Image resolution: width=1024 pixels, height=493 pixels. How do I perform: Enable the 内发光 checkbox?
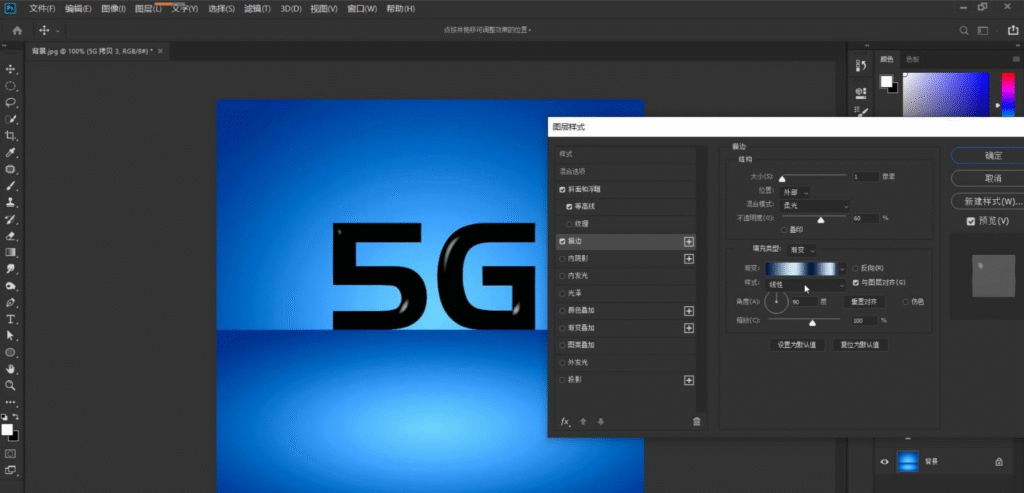pos(562,276)
